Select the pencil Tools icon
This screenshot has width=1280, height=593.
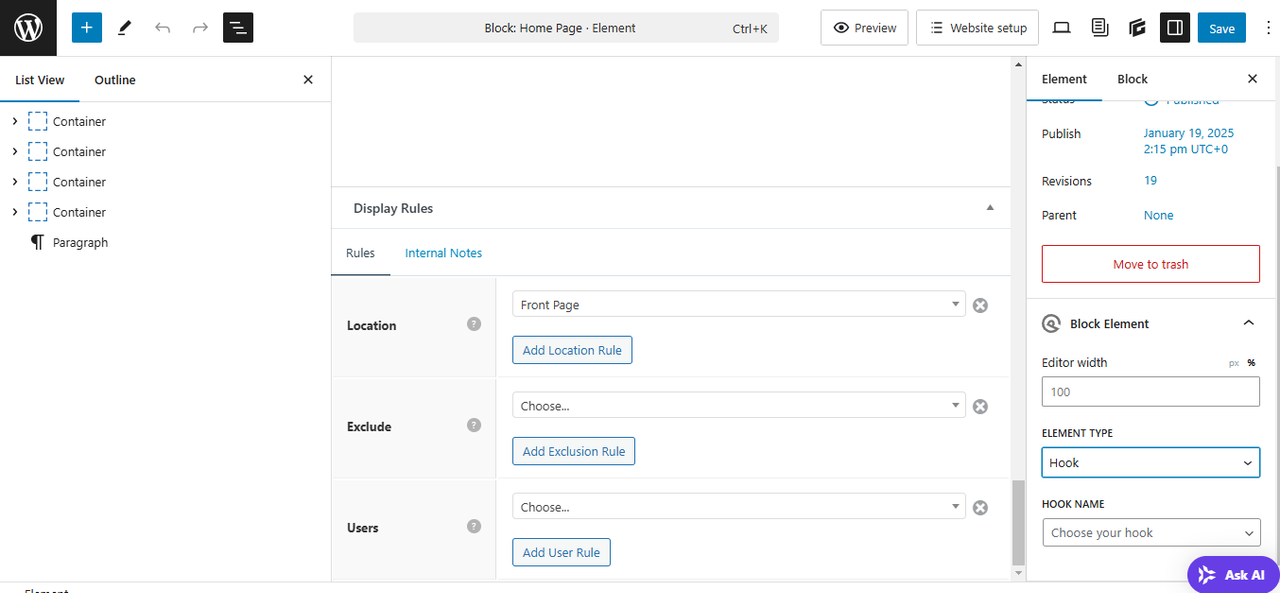coord(125,28)
